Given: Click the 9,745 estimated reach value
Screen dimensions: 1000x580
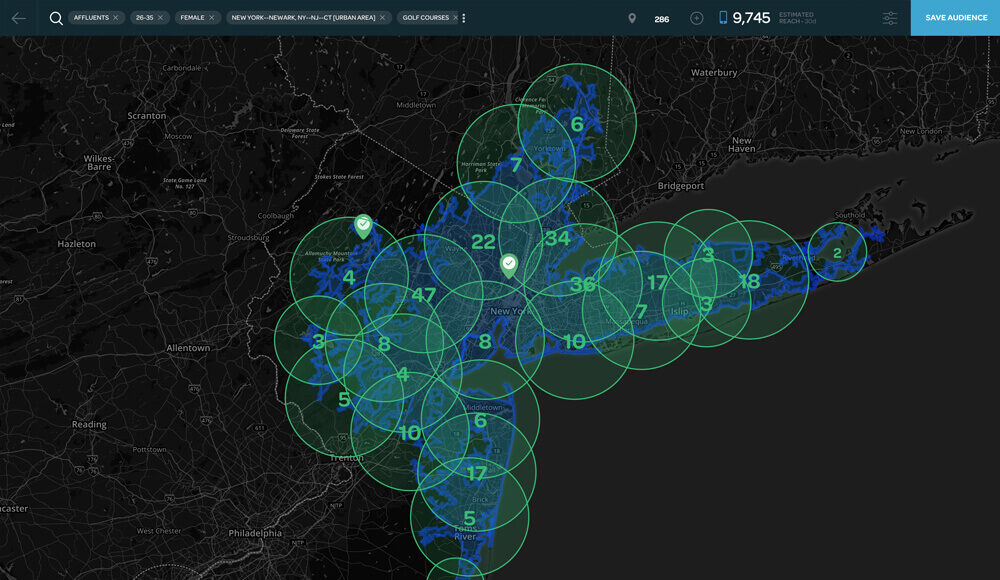Looking at the screenshot, I should (x=751, y=18).
